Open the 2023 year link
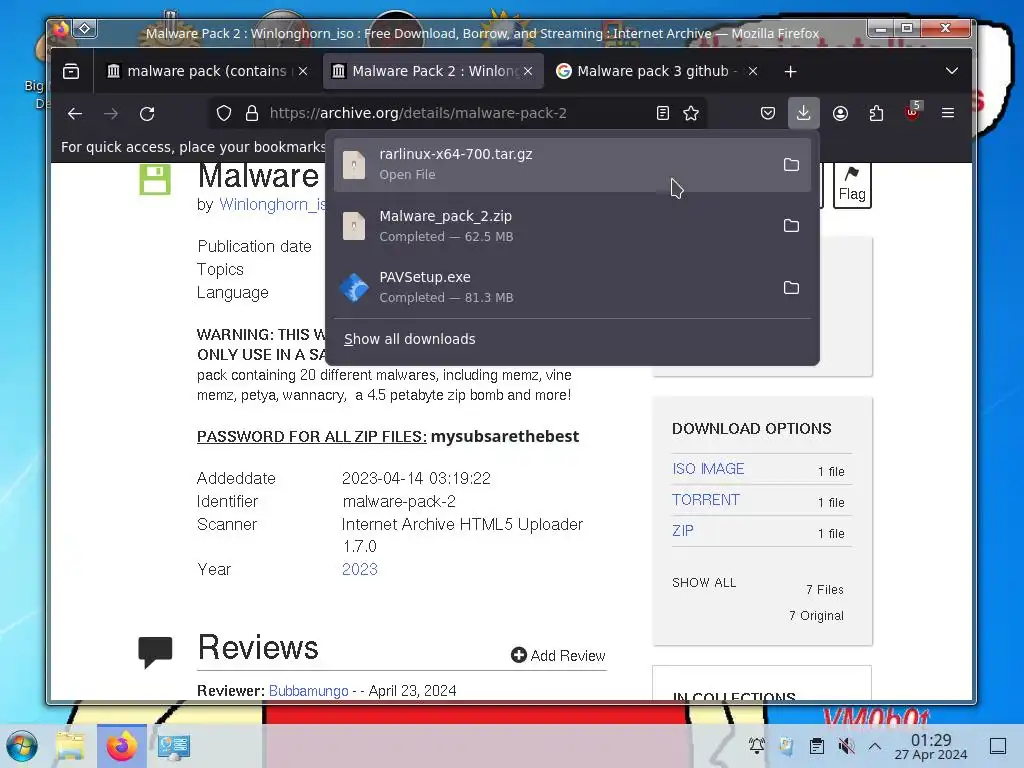Screen dimensions: 1024x768 360,569
